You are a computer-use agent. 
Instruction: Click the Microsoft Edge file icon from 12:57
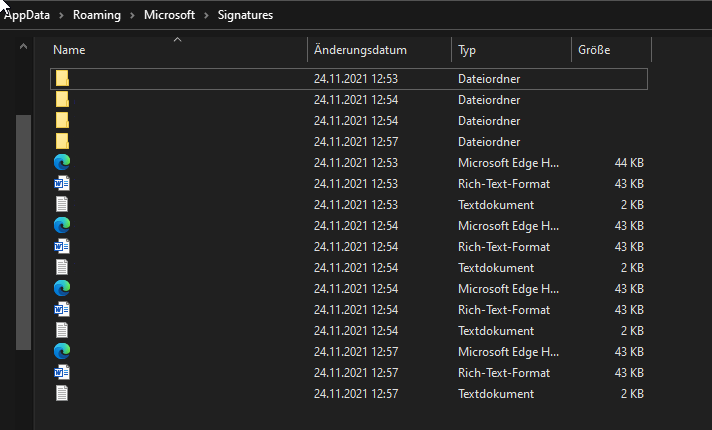point(62,351)
